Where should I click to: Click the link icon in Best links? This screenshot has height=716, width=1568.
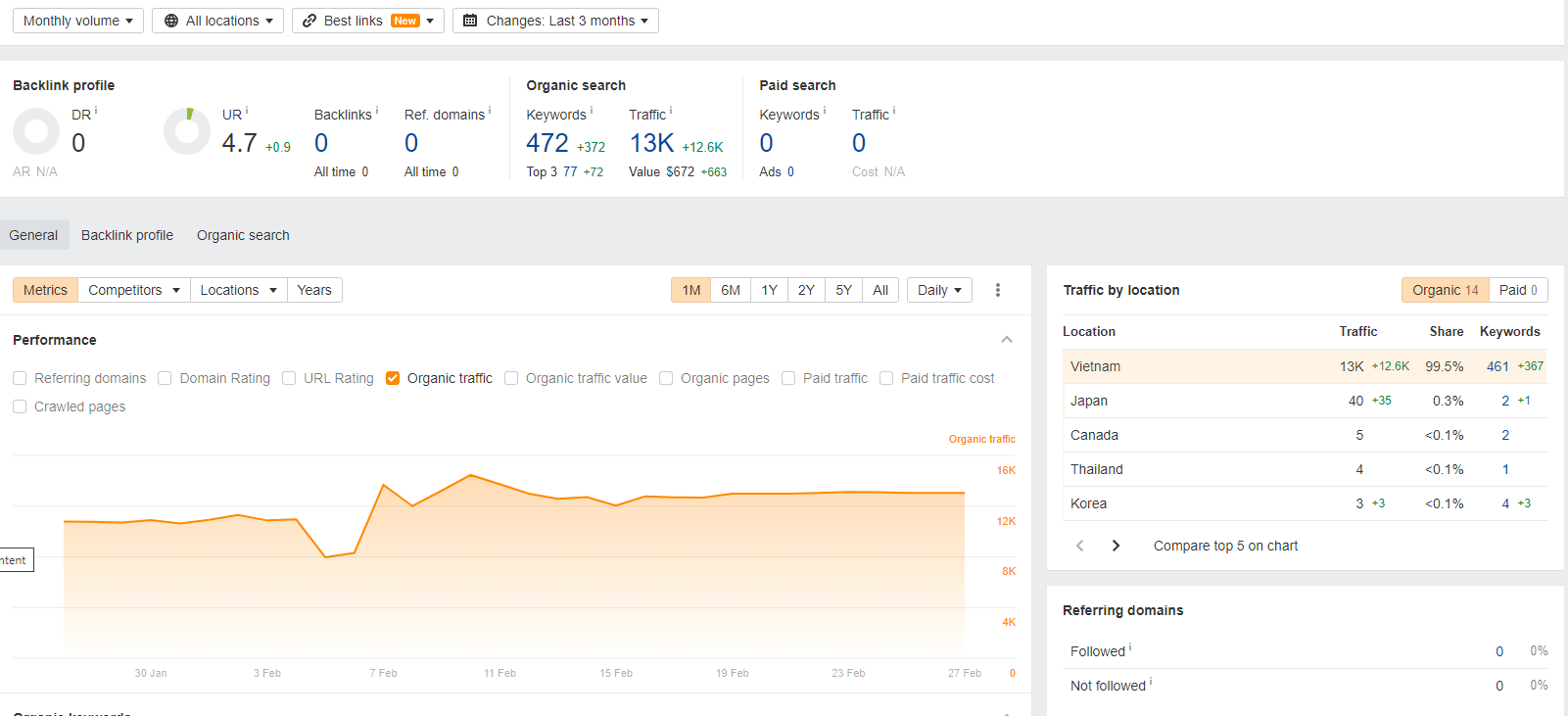(309, 21)
